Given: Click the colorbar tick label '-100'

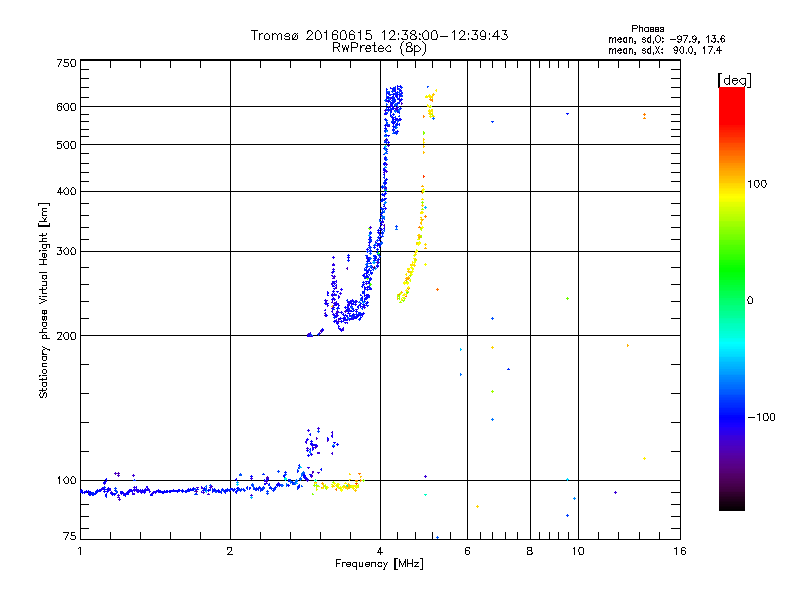Looking at the screenshot, I should [762, 417].
